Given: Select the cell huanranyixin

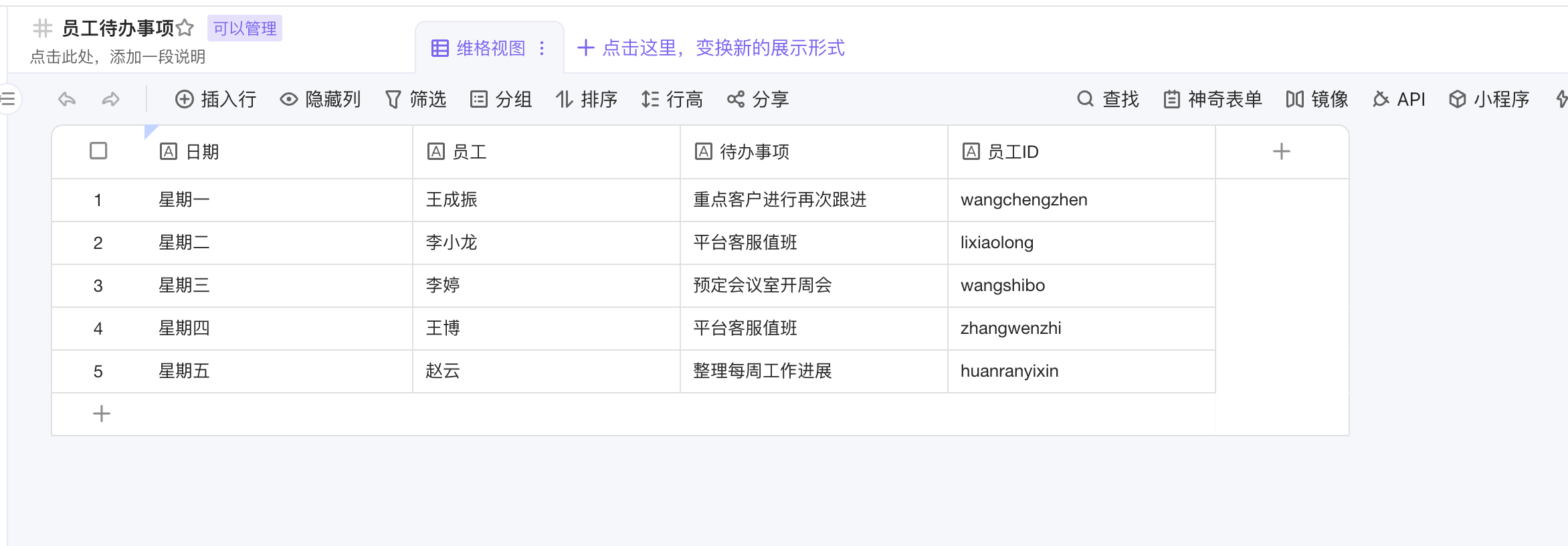Looking at the screenshot, I should click(1082, 371).
